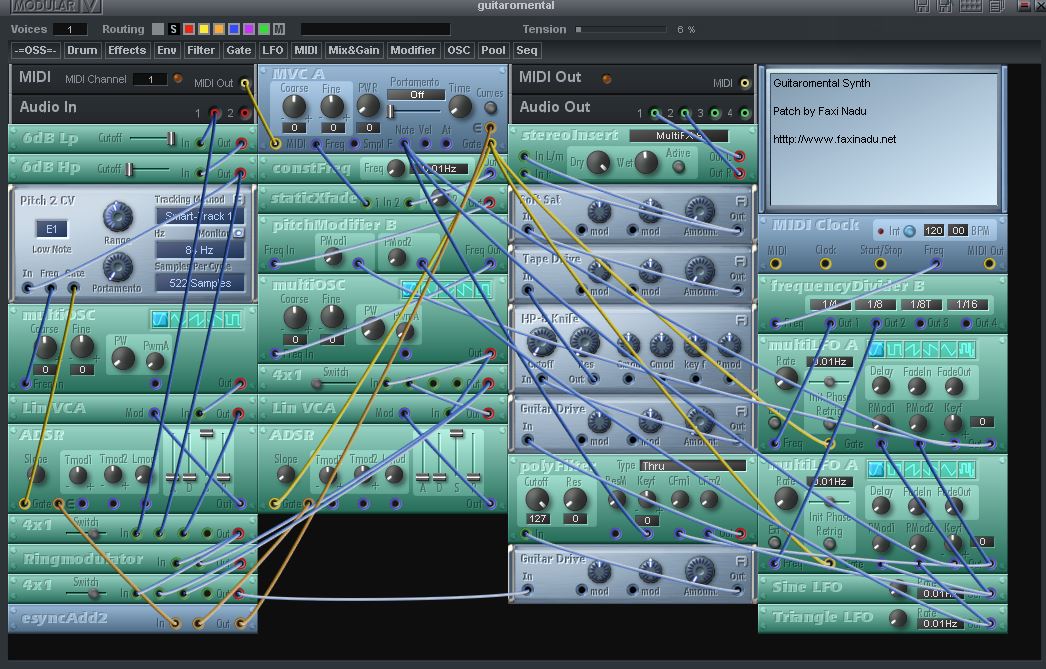Click frequencyDivider B Out 3 jack
Viewport: 1046px width, 669px height.
pos(920,323)
